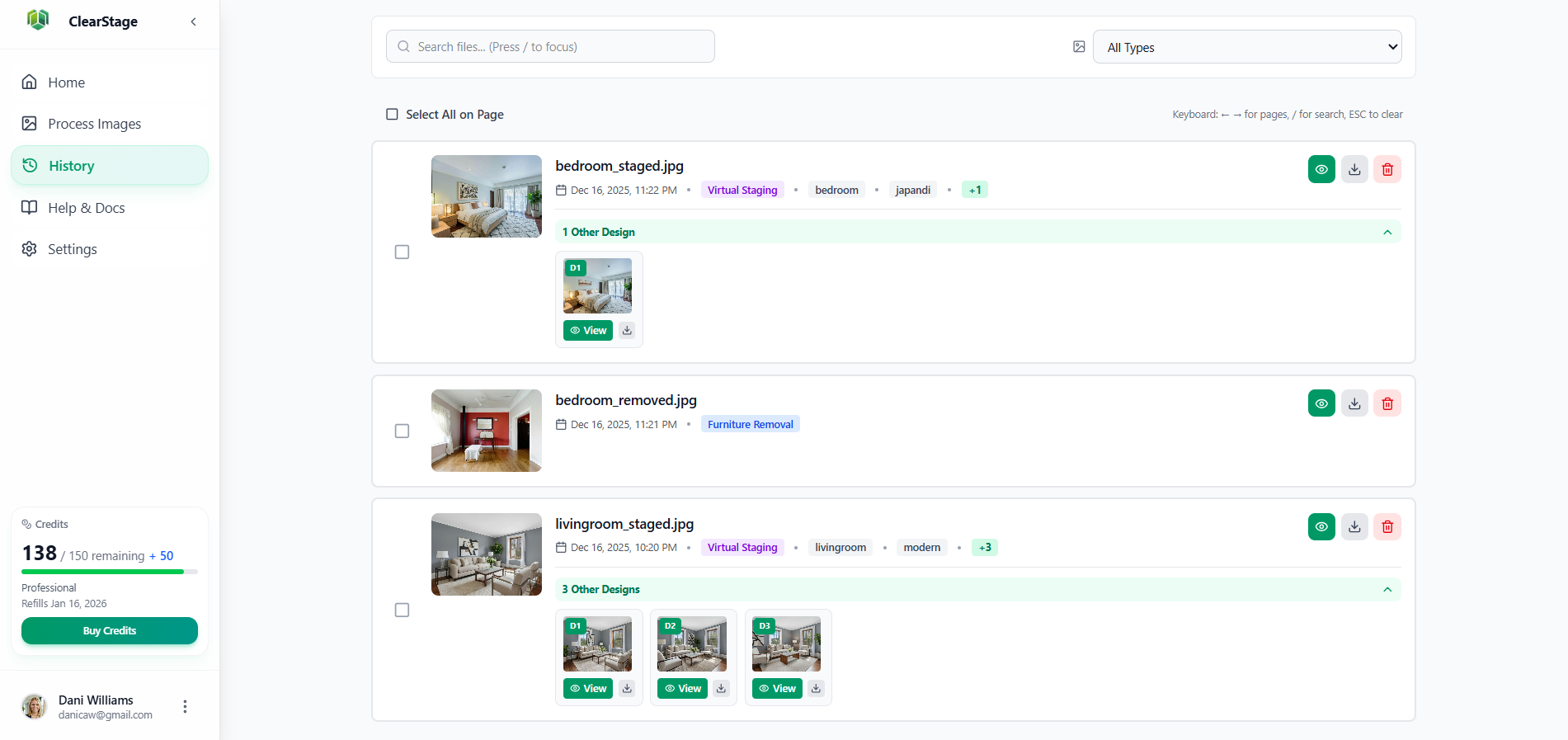The height and width of the screenshot is (740, 1568).
Task: Download livingroom_staged.jpg
Action: [x=1354, y=526]
